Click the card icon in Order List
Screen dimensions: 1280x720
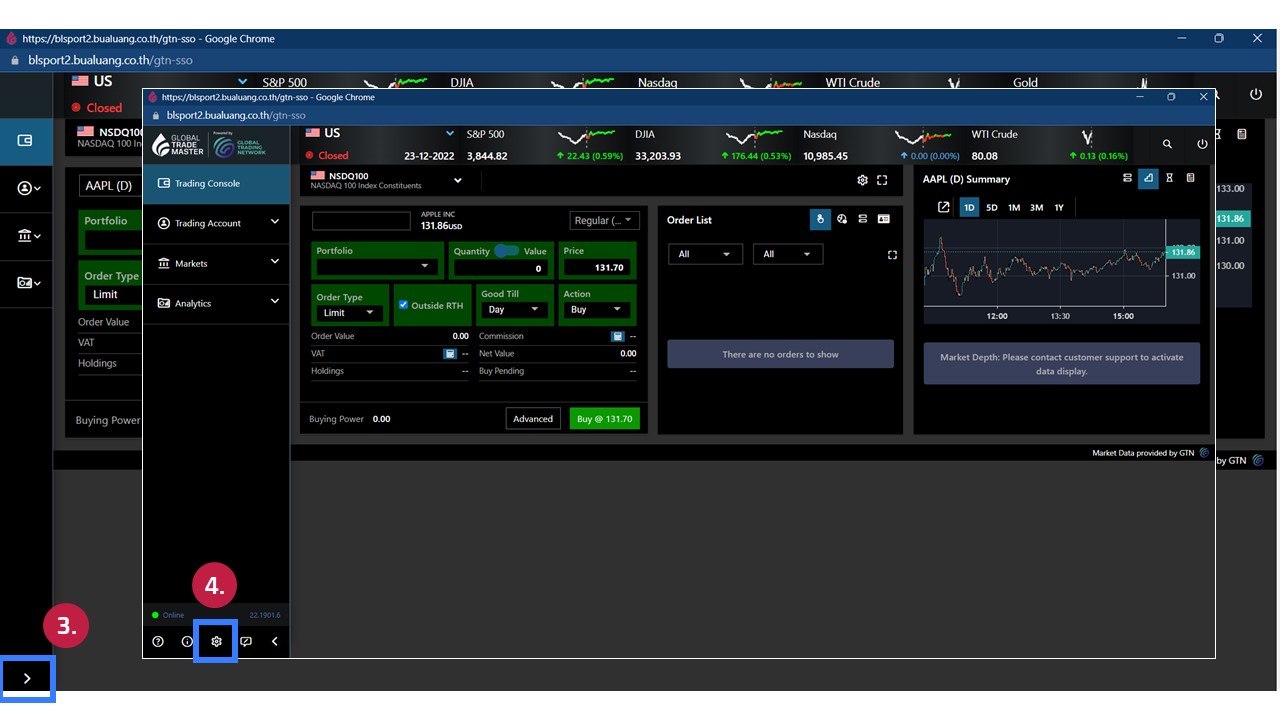point(884,219)
